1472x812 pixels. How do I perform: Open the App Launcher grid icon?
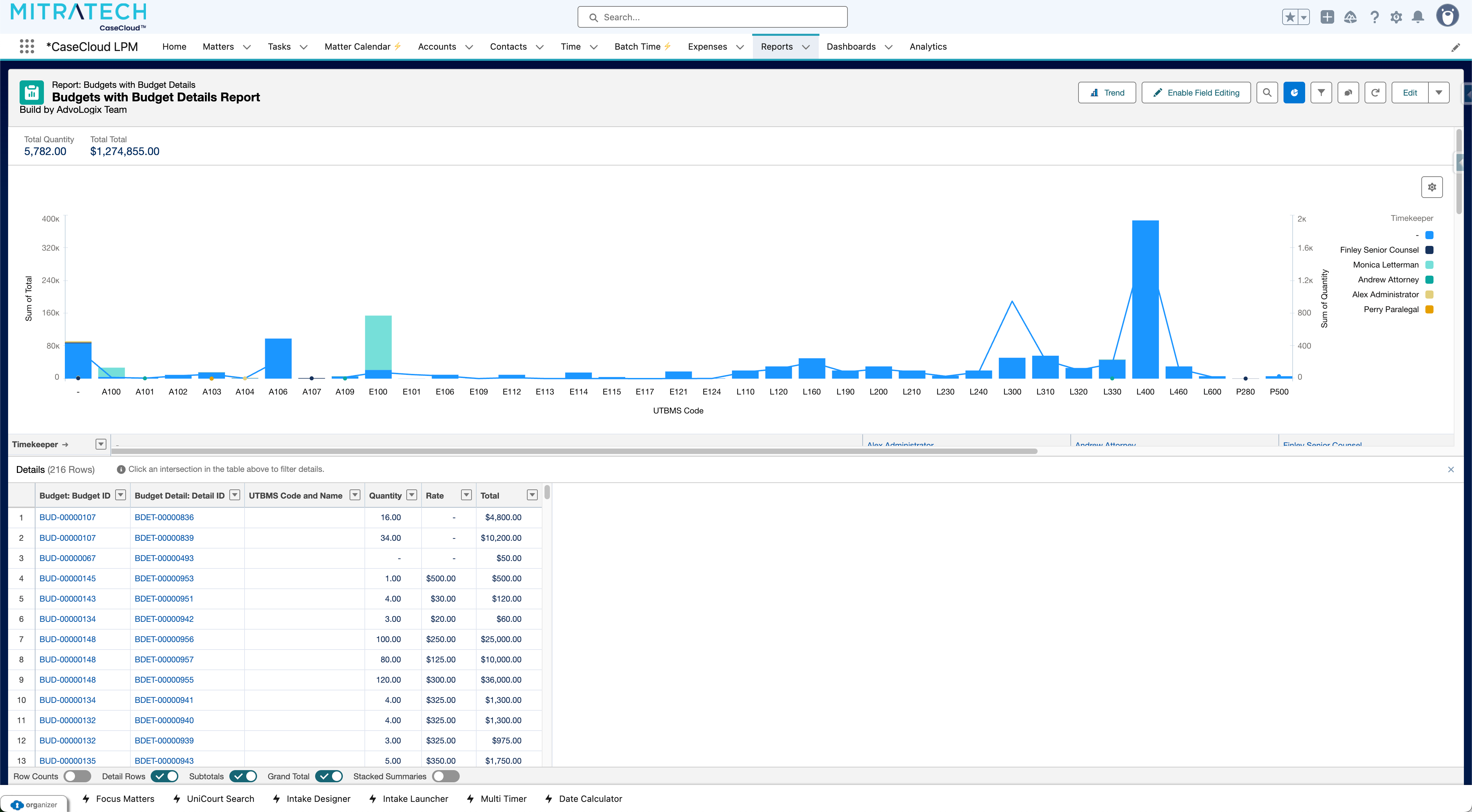27,46
